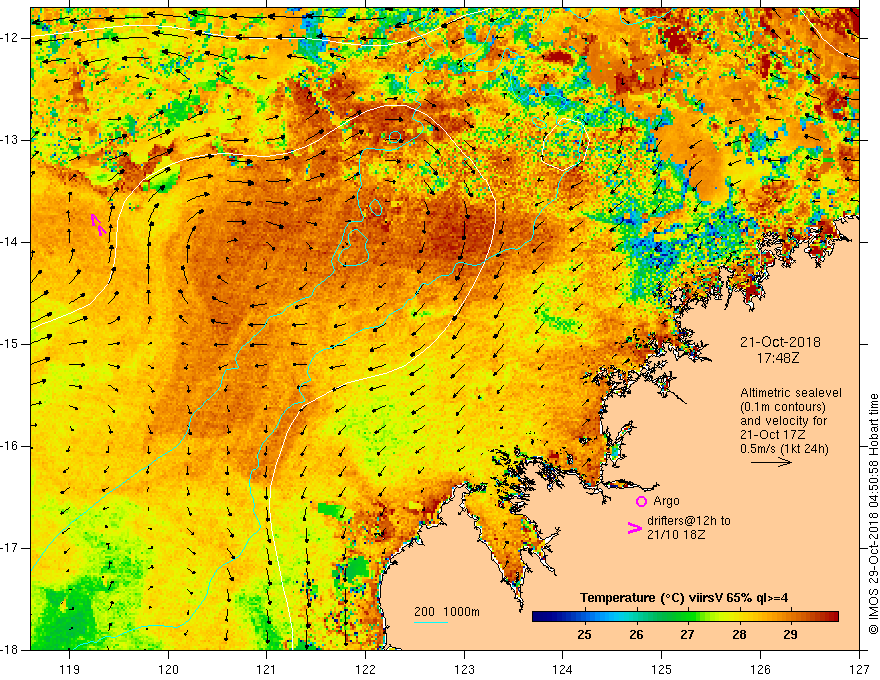Click the latitude axis label -16
This screenshot has height=680, width=880.
pyautogui.click(x=11, y=446)
